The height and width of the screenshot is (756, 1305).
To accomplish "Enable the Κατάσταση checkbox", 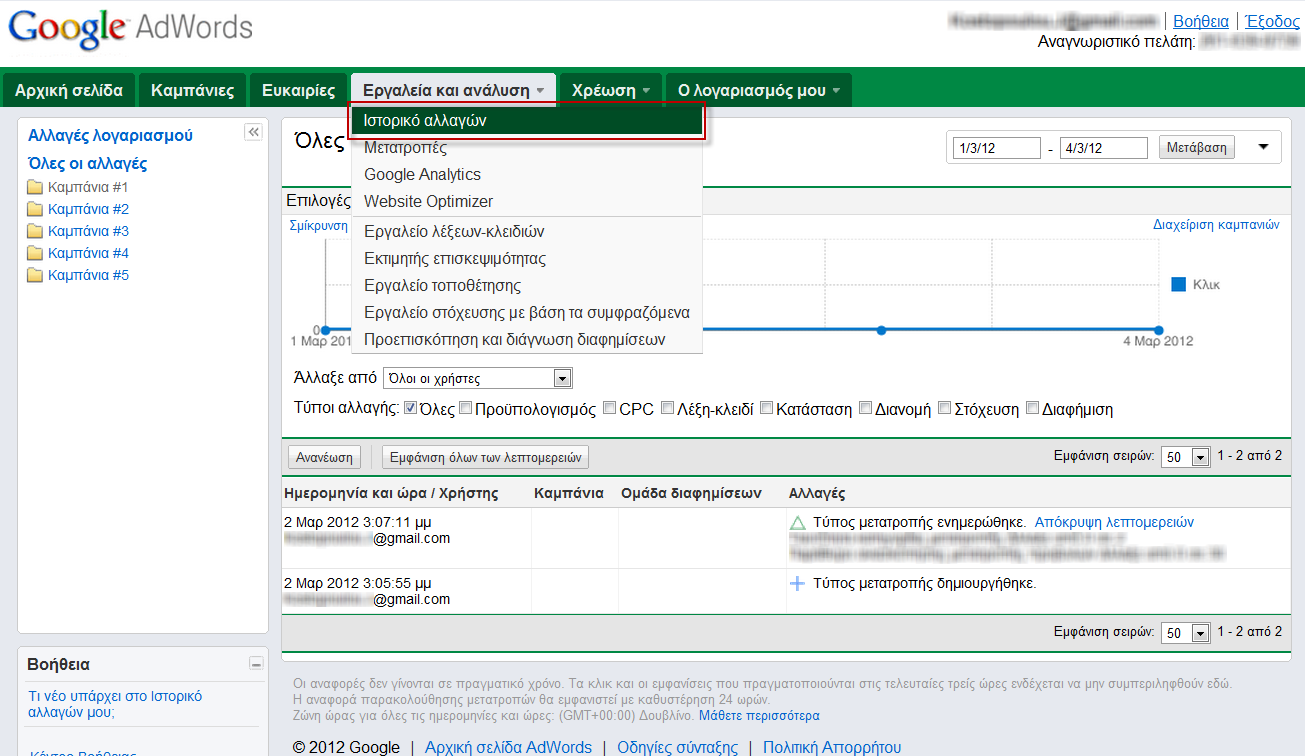I will [x=766, y=408].
